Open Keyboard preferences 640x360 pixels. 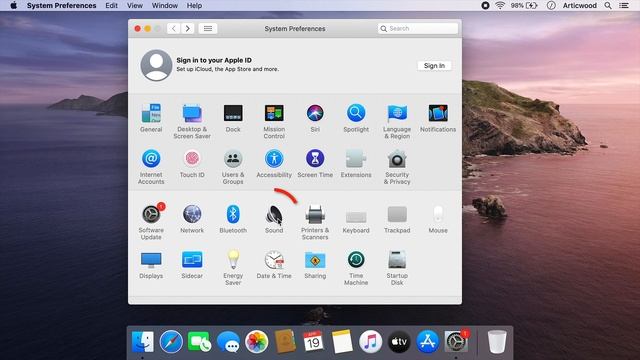[356, 216]
